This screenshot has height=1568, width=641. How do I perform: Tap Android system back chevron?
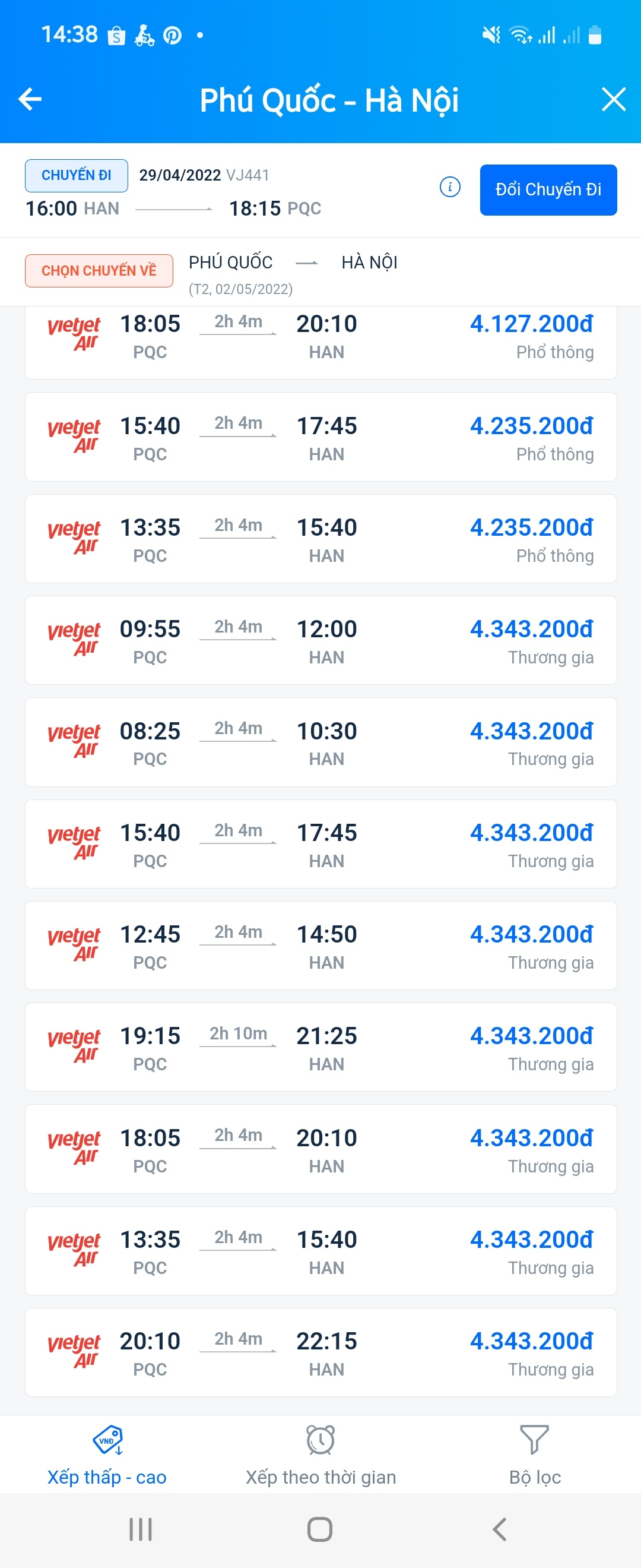click(x=499, y=1529)
